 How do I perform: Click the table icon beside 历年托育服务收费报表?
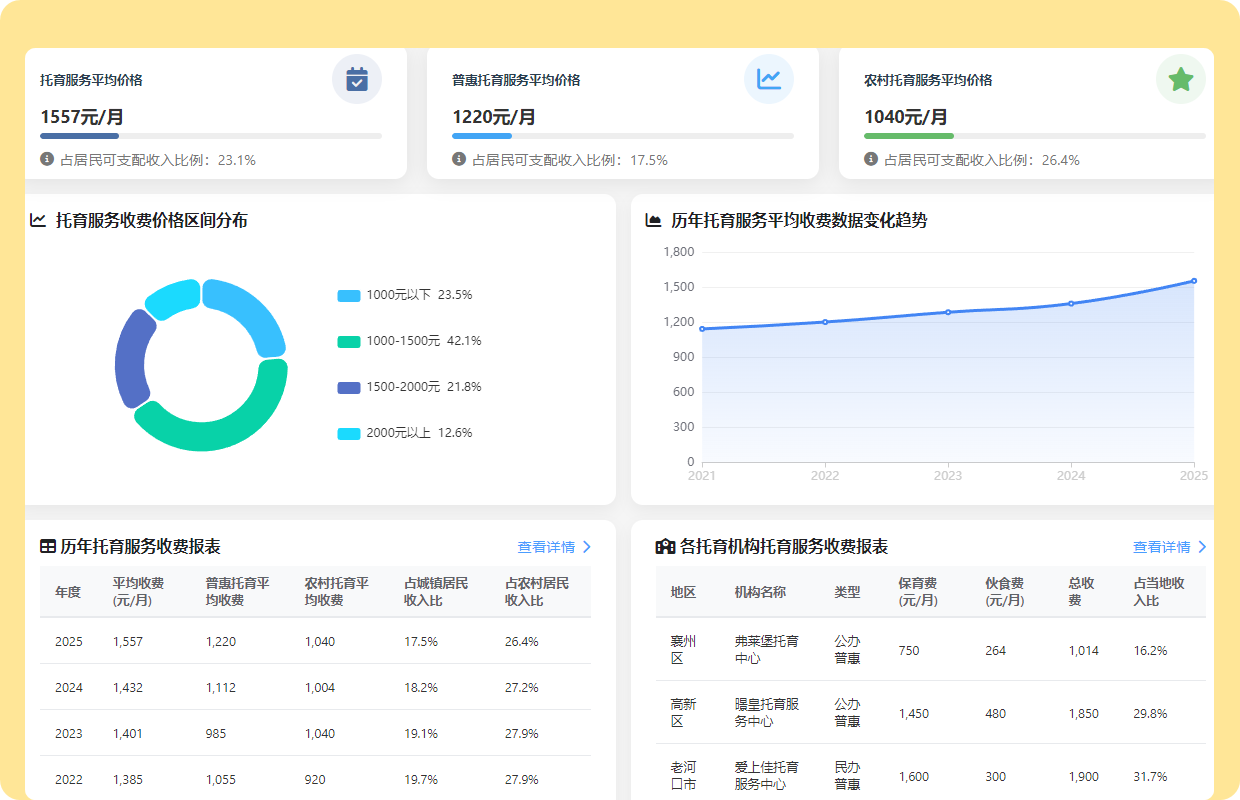47,546
